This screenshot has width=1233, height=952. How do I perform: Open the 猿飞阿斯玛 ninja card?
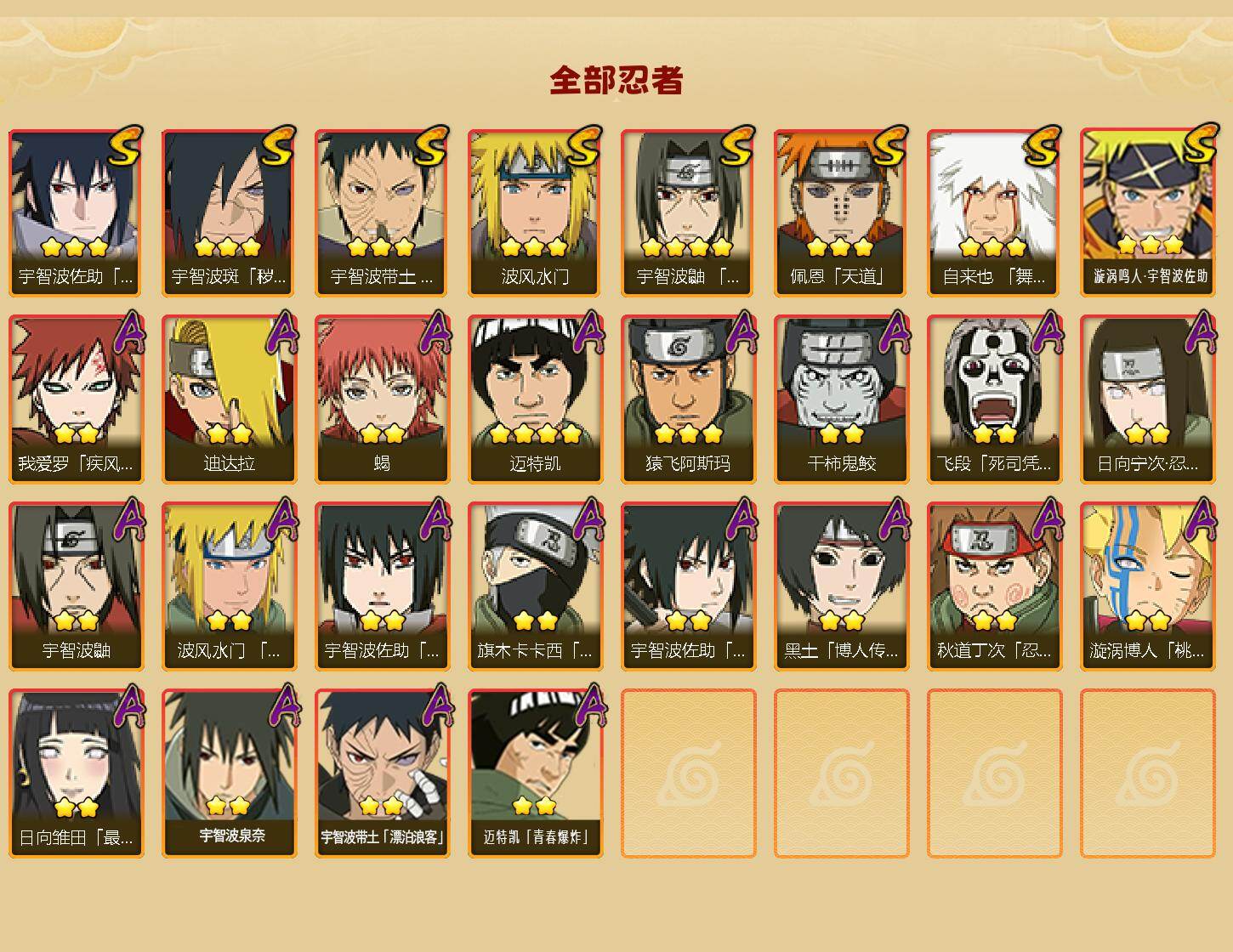click(x=688, y=399)
